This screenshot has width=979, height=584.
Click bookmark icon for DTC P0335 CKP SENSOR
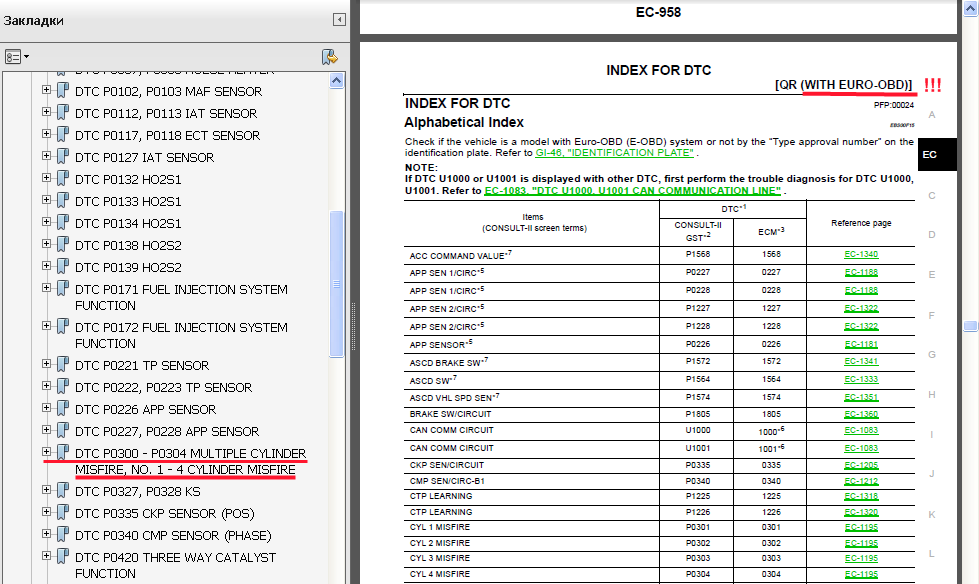click(x=62, y=512)
